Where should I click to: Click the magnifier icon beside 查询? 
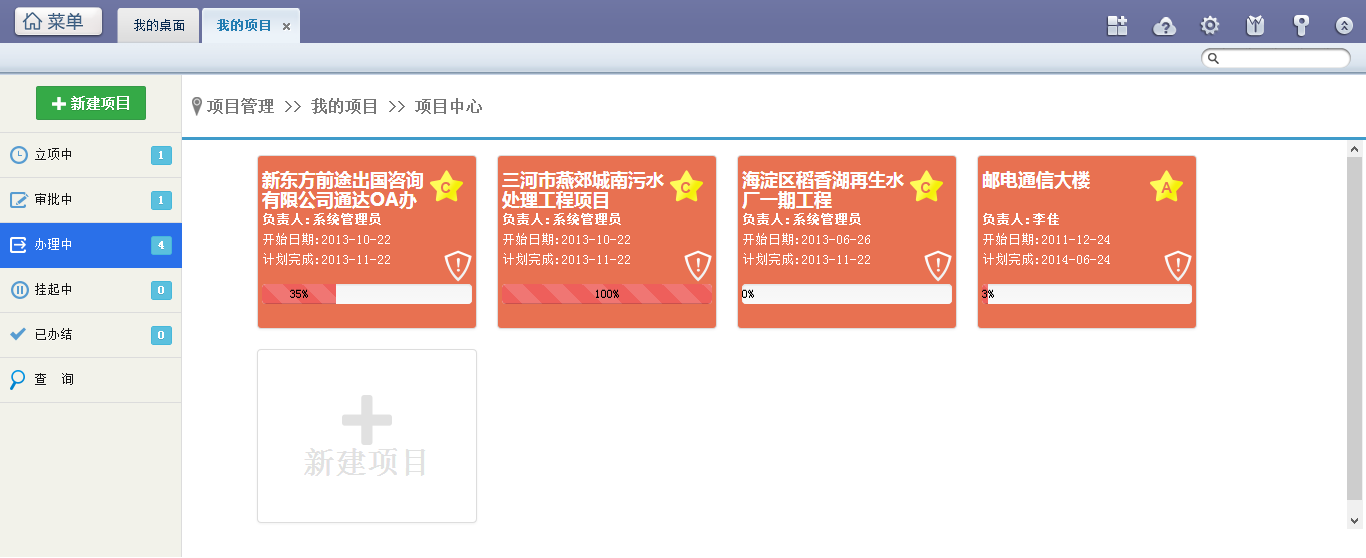click(x=18, y=380)
